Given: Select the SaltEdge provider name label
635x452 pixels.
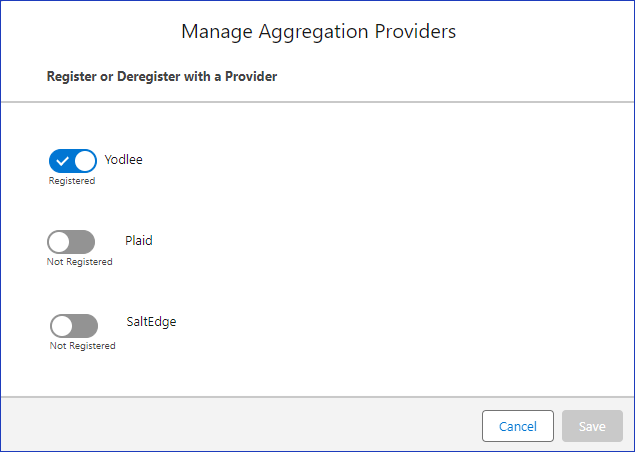Looking at the screenshot, I should 151,322.
